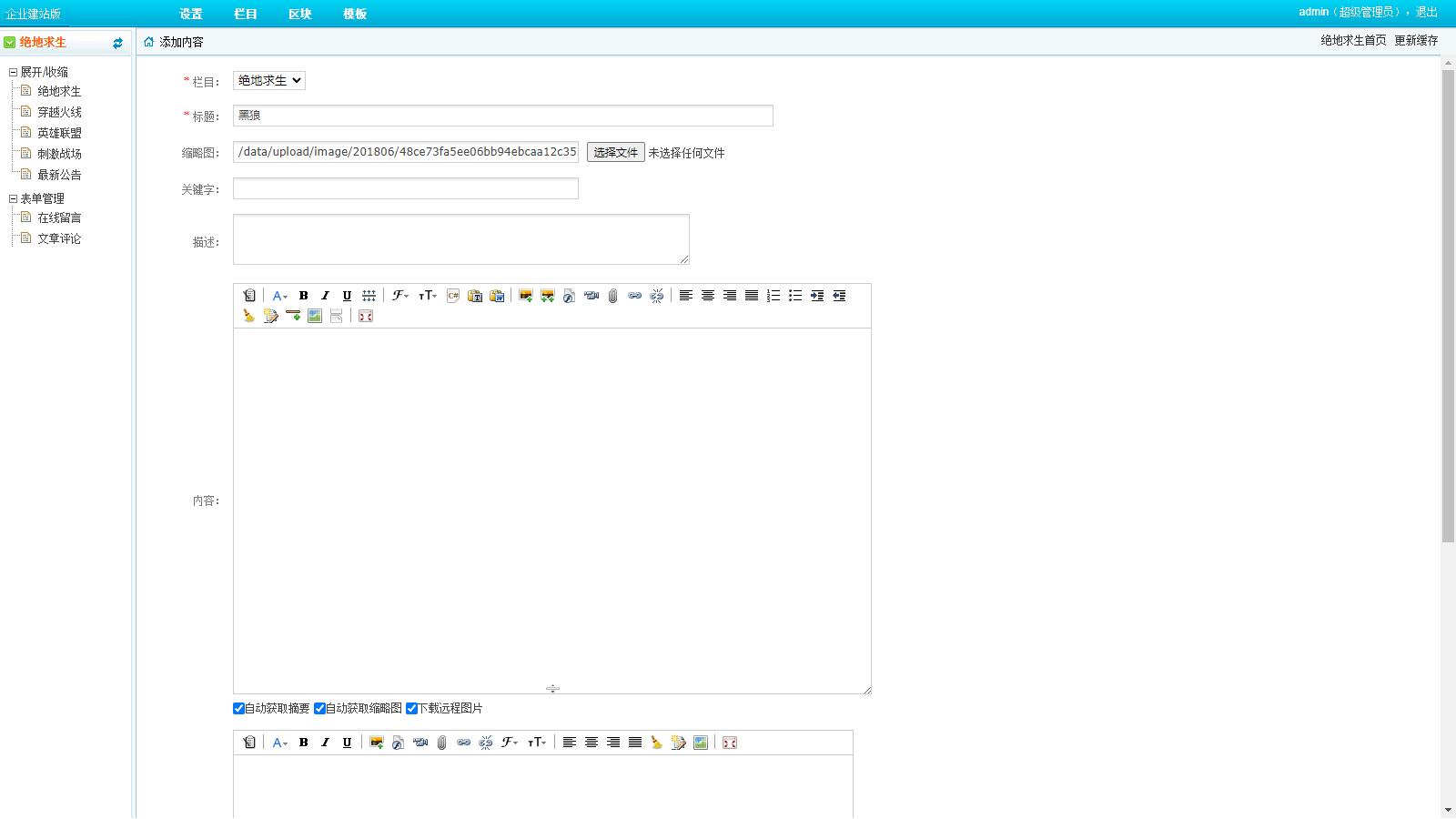Uncheck the 自动获取摘要 checkbox

(239, 709)
